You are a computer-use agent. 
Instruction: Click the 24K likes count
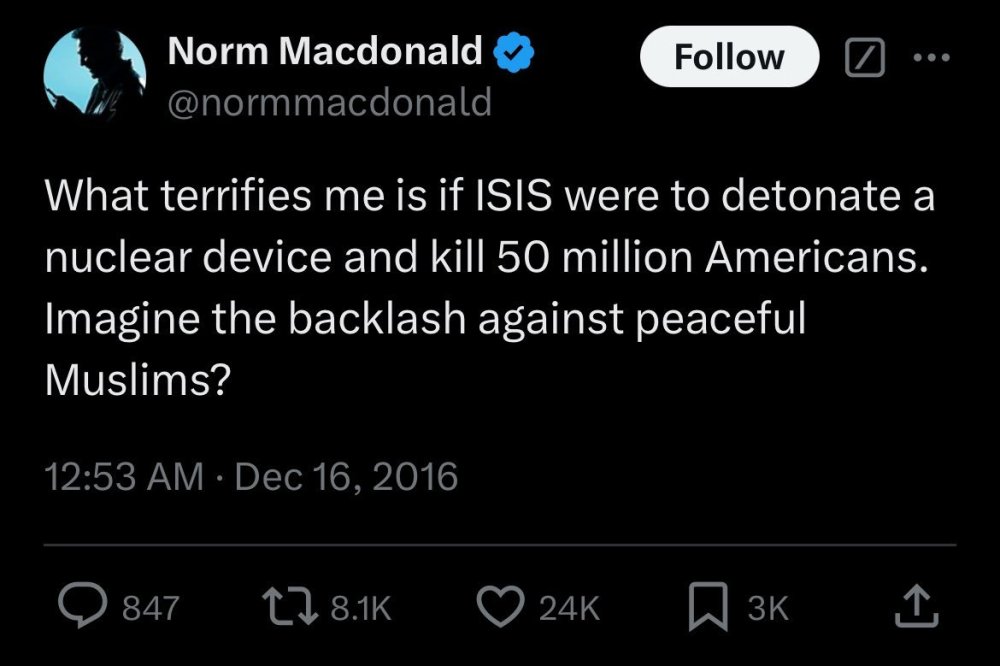568,607
